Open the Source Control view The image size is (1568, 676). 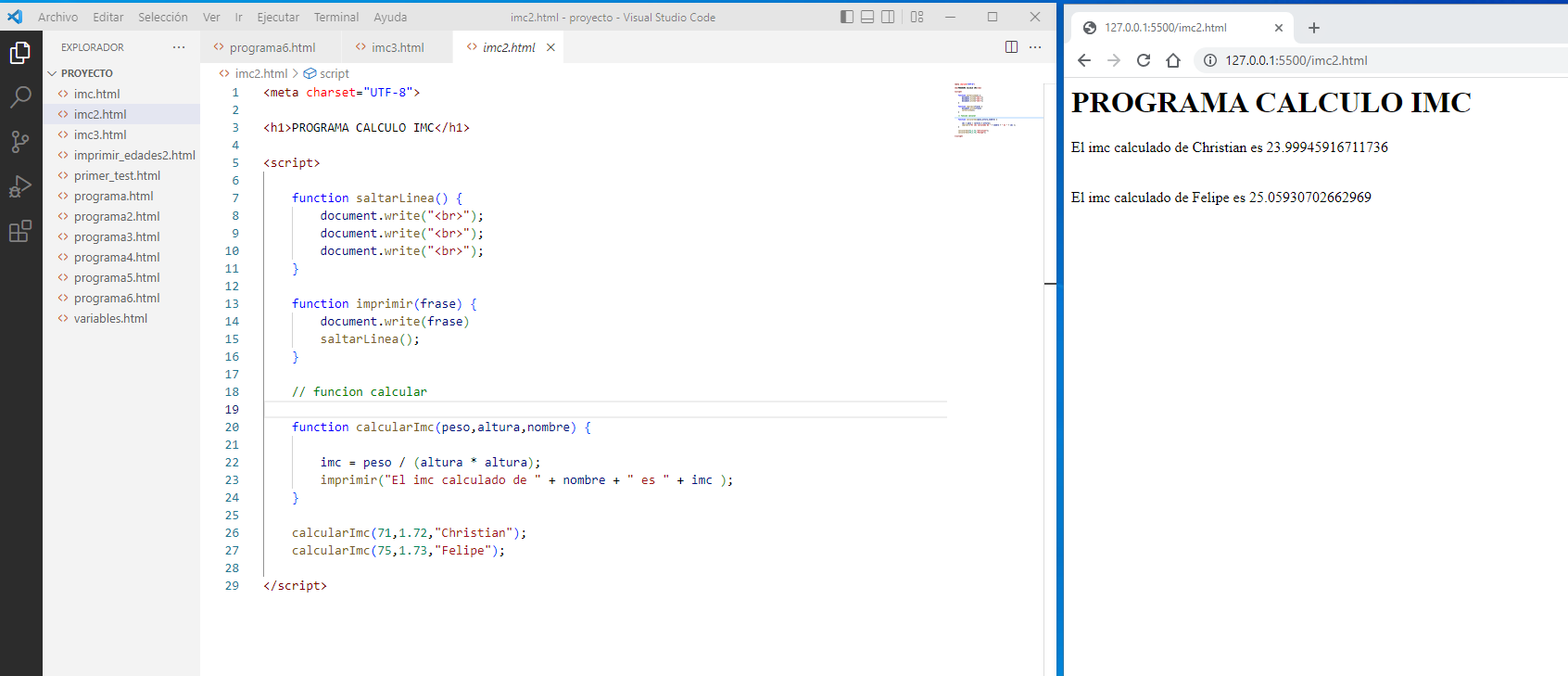pyautogui.click(x=20, y=141)
